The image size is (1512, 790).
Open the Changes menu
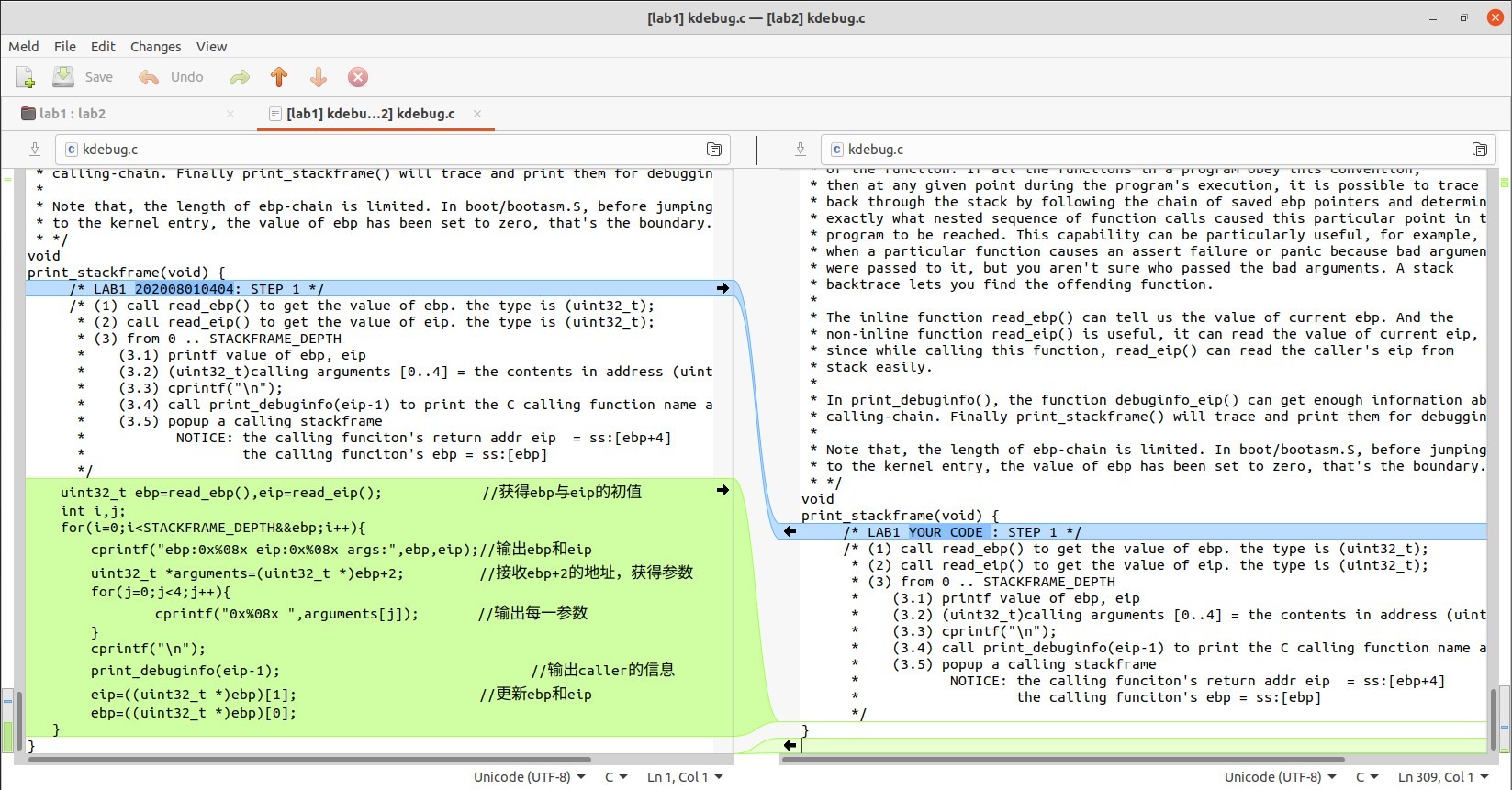(155, 47)
